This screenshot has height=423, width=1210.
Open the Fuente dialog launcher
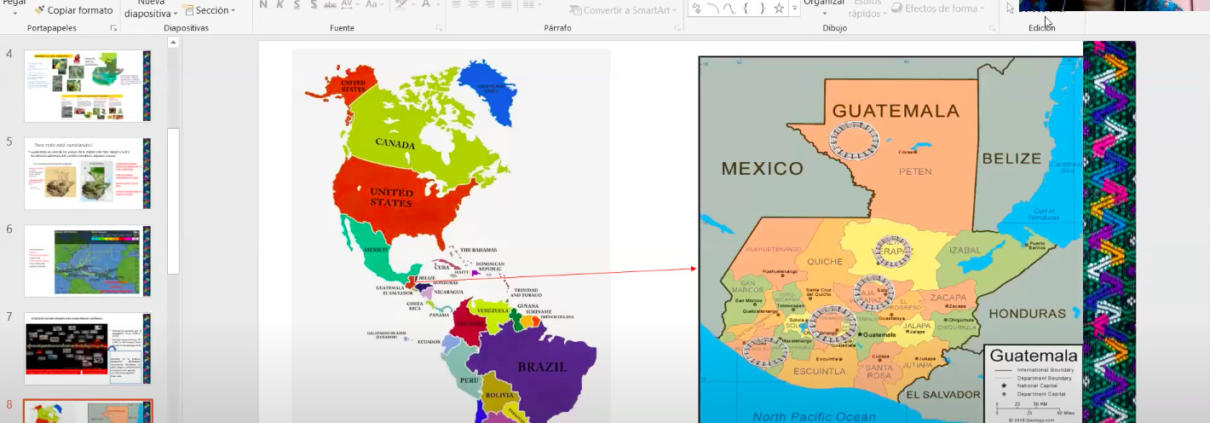(440, 29)
